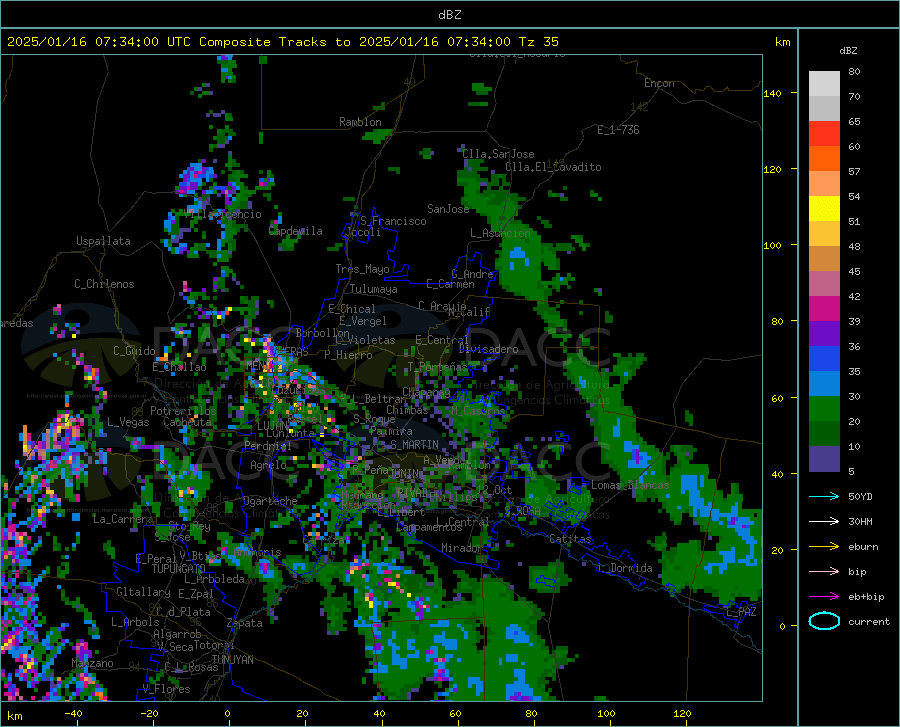Pick the light blue swatch between 35 and 30 dBZ
The image size is (900, 727).
(824, 384)
